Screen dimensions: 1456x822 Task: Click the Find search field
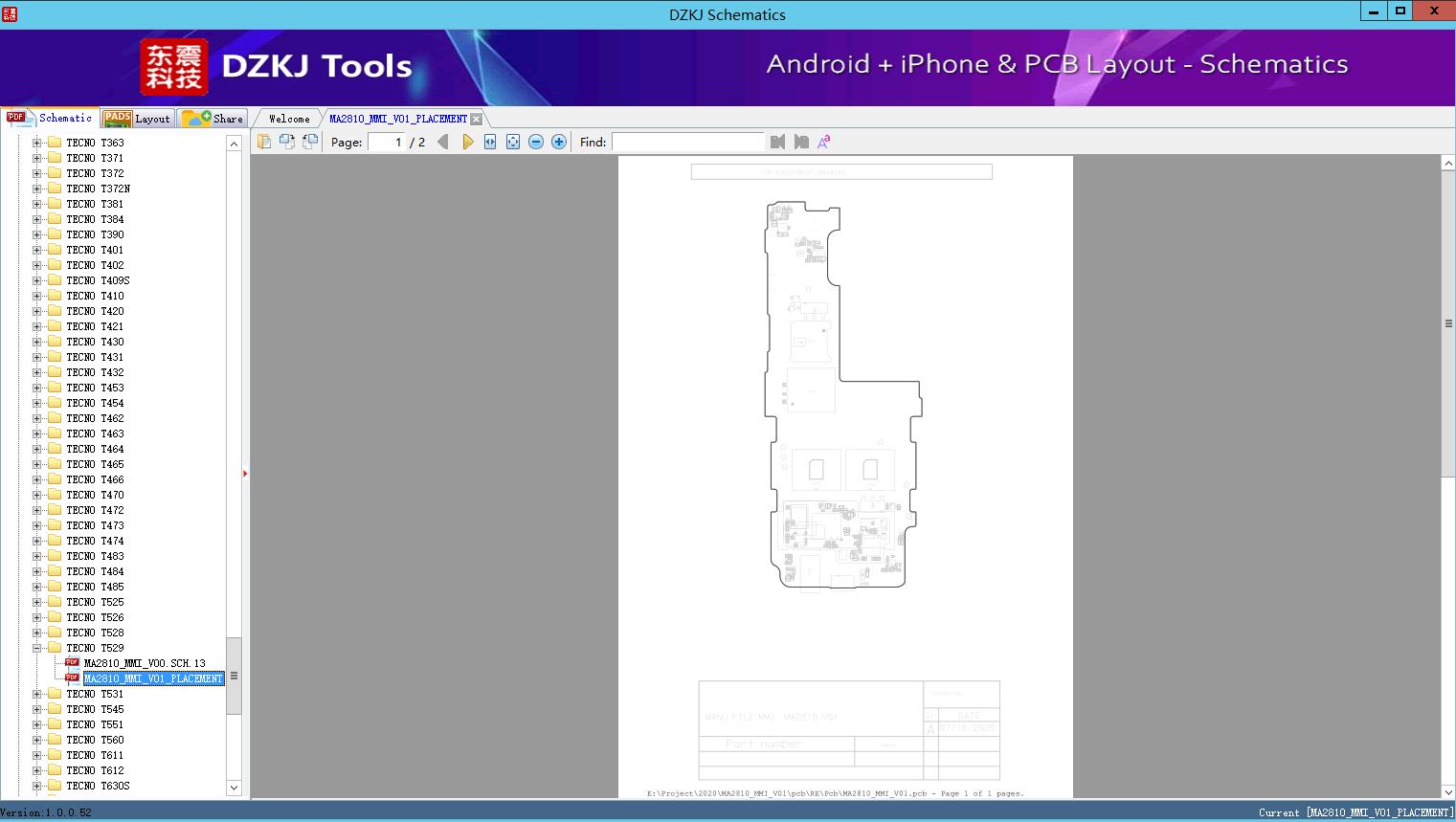(688, 142)
